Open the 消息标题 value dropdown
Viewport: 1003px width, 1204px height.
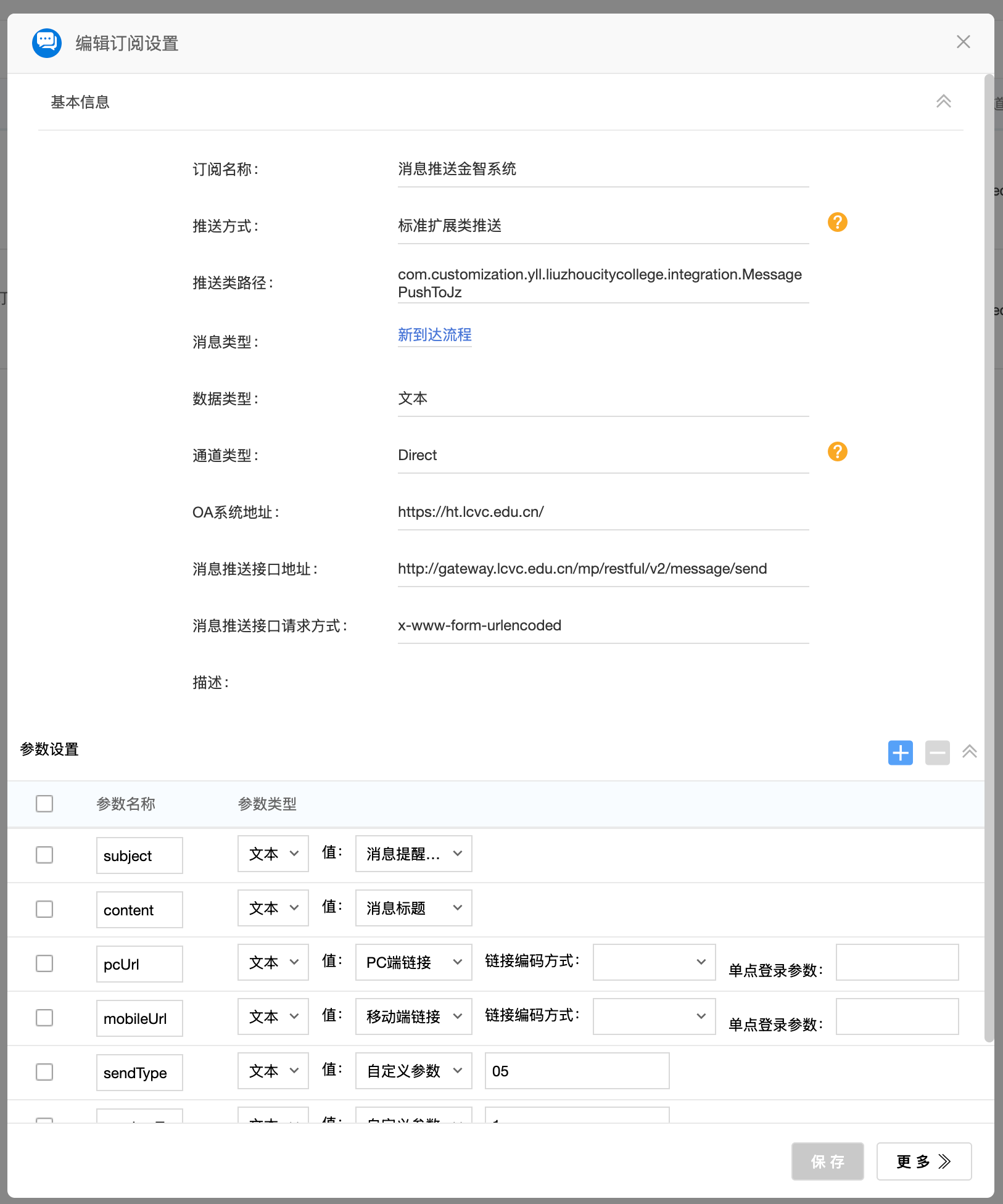coord(414,908)
